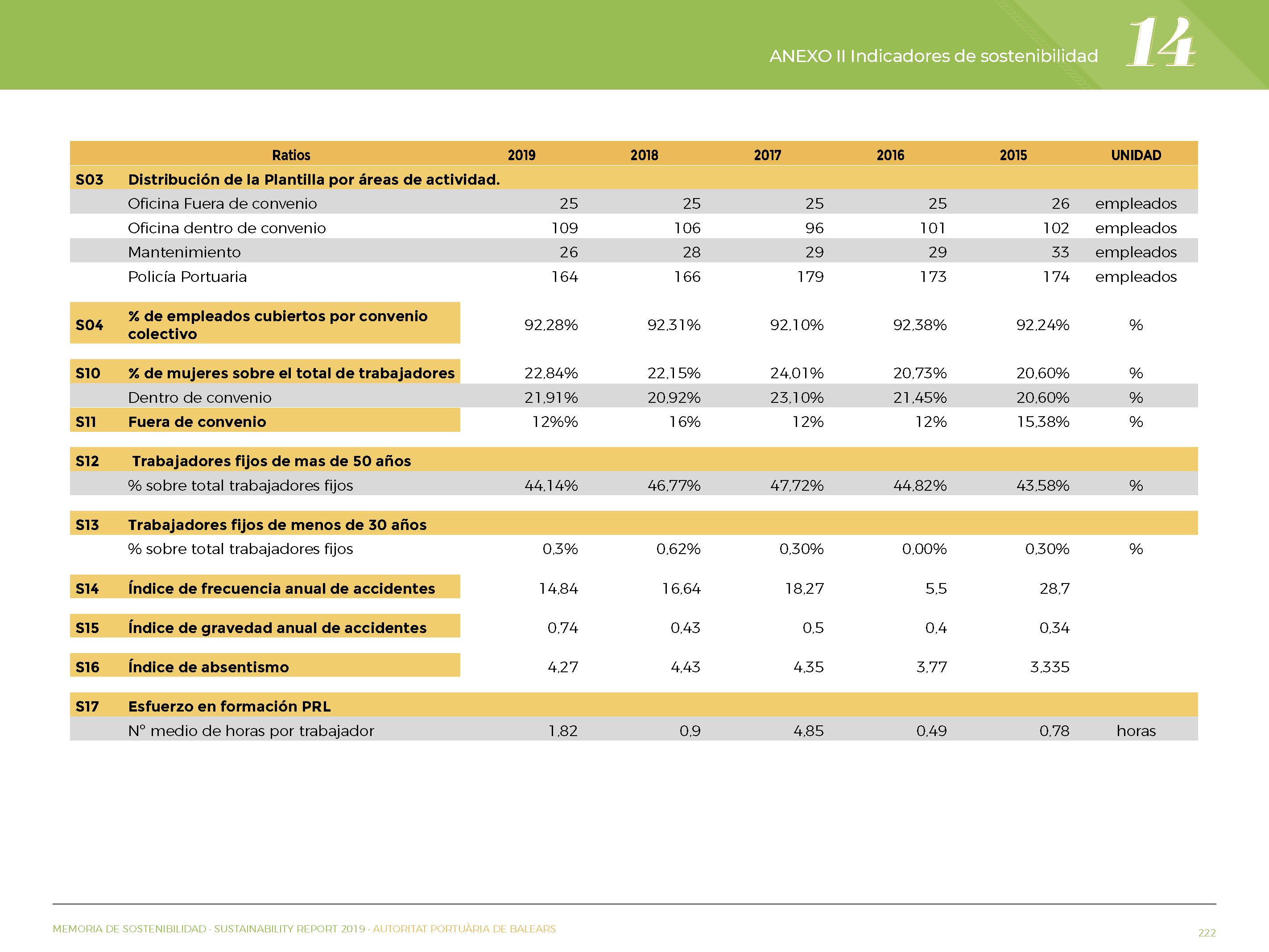Click the 'Mantenimiento' row label

point(184,252)
